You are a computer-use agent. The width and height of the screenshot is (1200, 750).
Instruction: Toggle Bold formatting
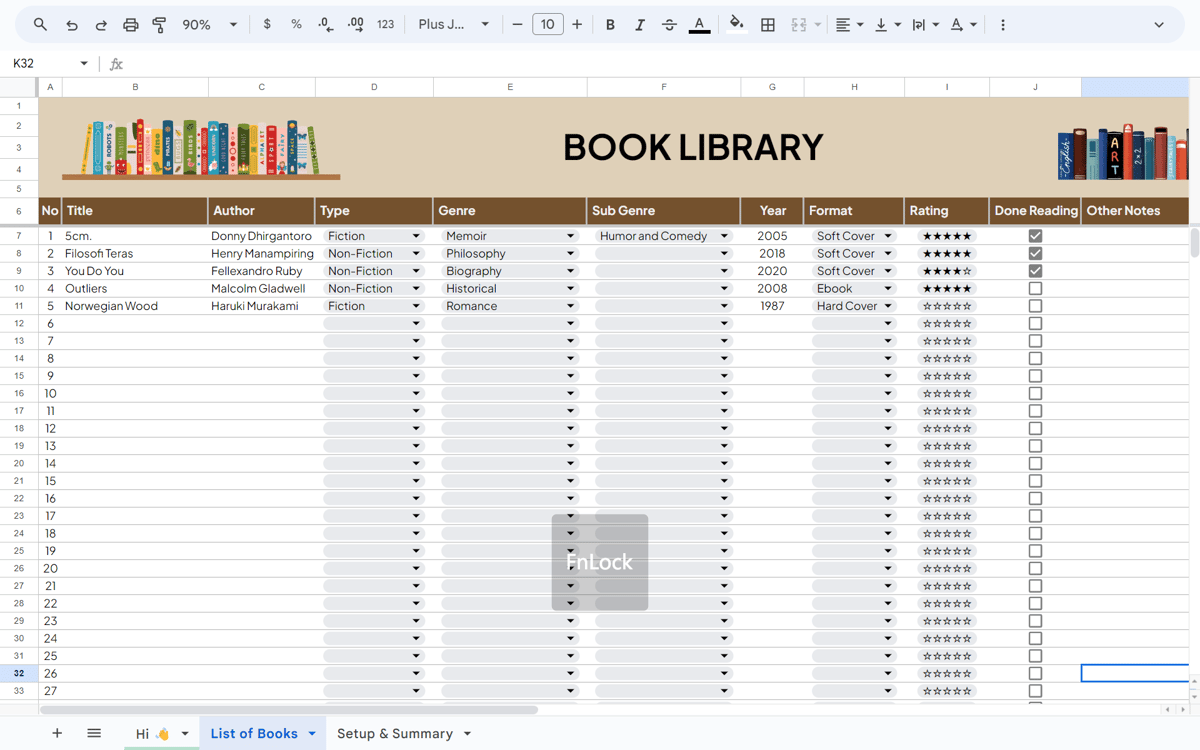[610, 25]
